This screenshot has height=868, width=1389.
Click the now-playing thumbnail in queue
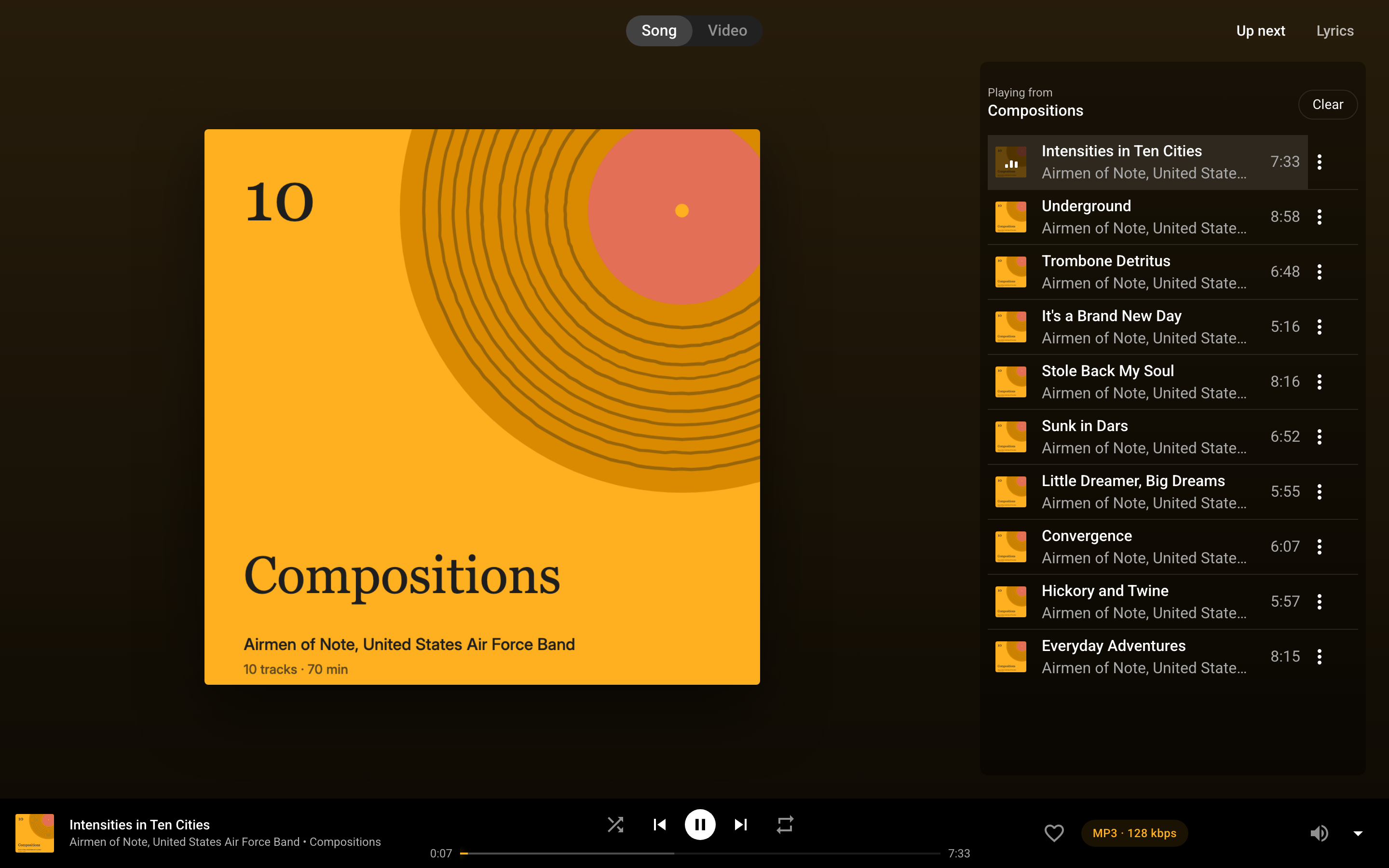point(1011,162)
